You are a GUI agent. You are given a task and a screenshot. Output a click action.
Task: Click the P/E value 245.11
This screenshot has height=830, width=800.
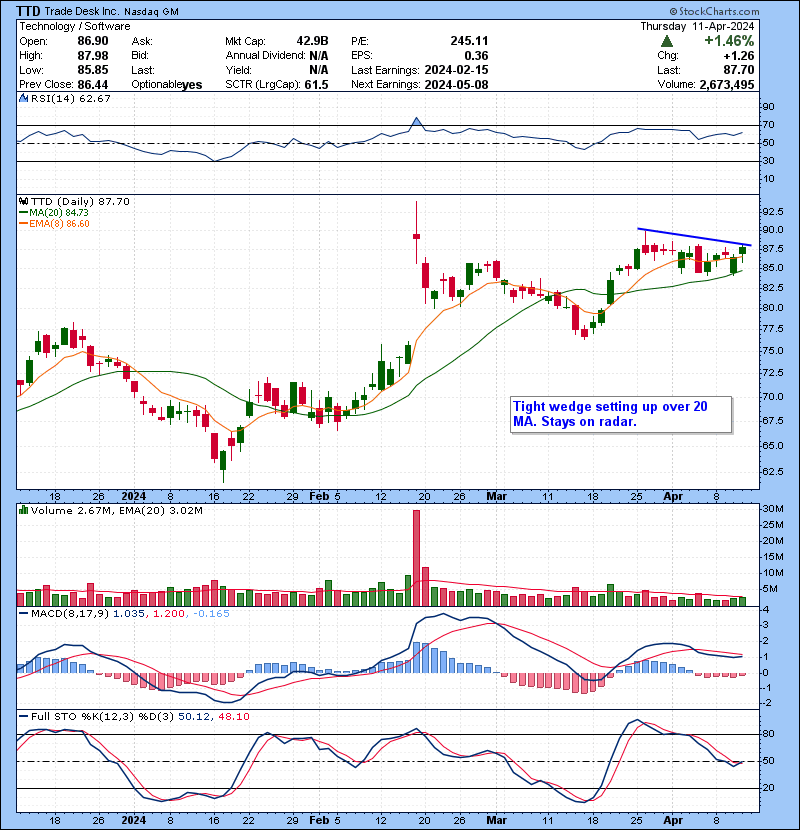click(x=469, y=41)
